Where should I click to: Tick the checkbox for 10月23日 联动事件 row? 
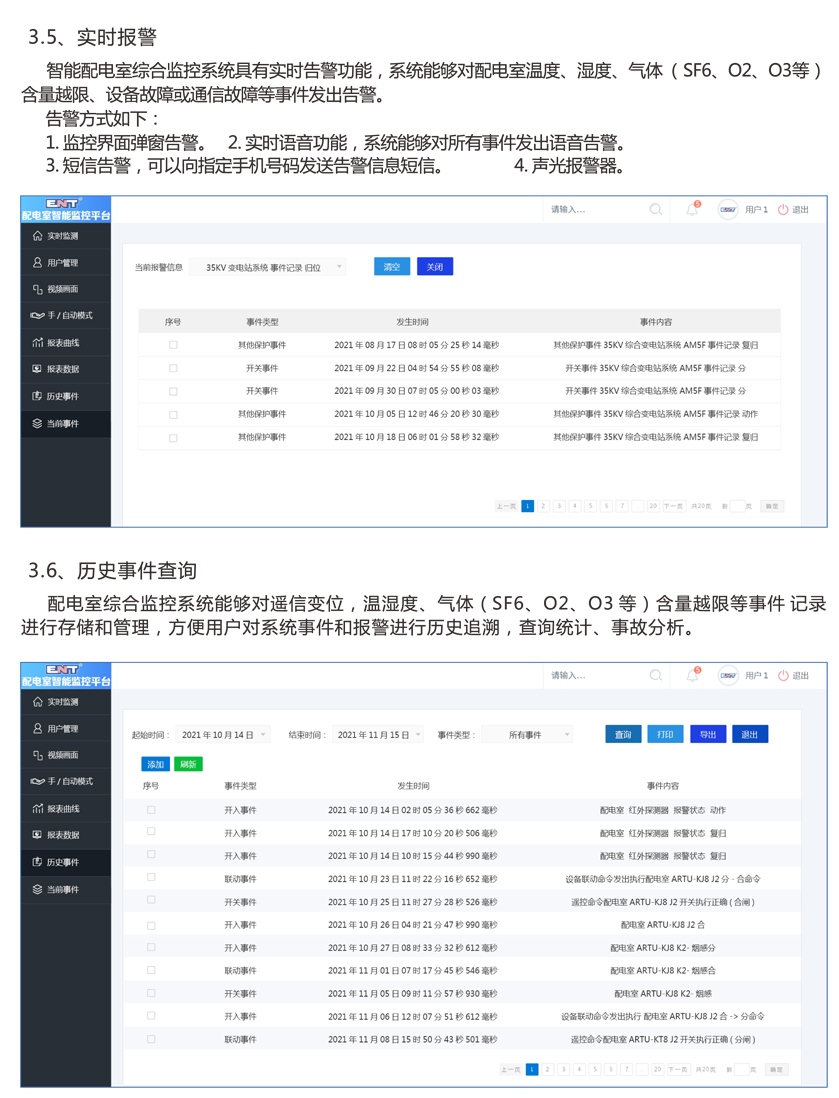pyautogui.click(x=151, y=878)
